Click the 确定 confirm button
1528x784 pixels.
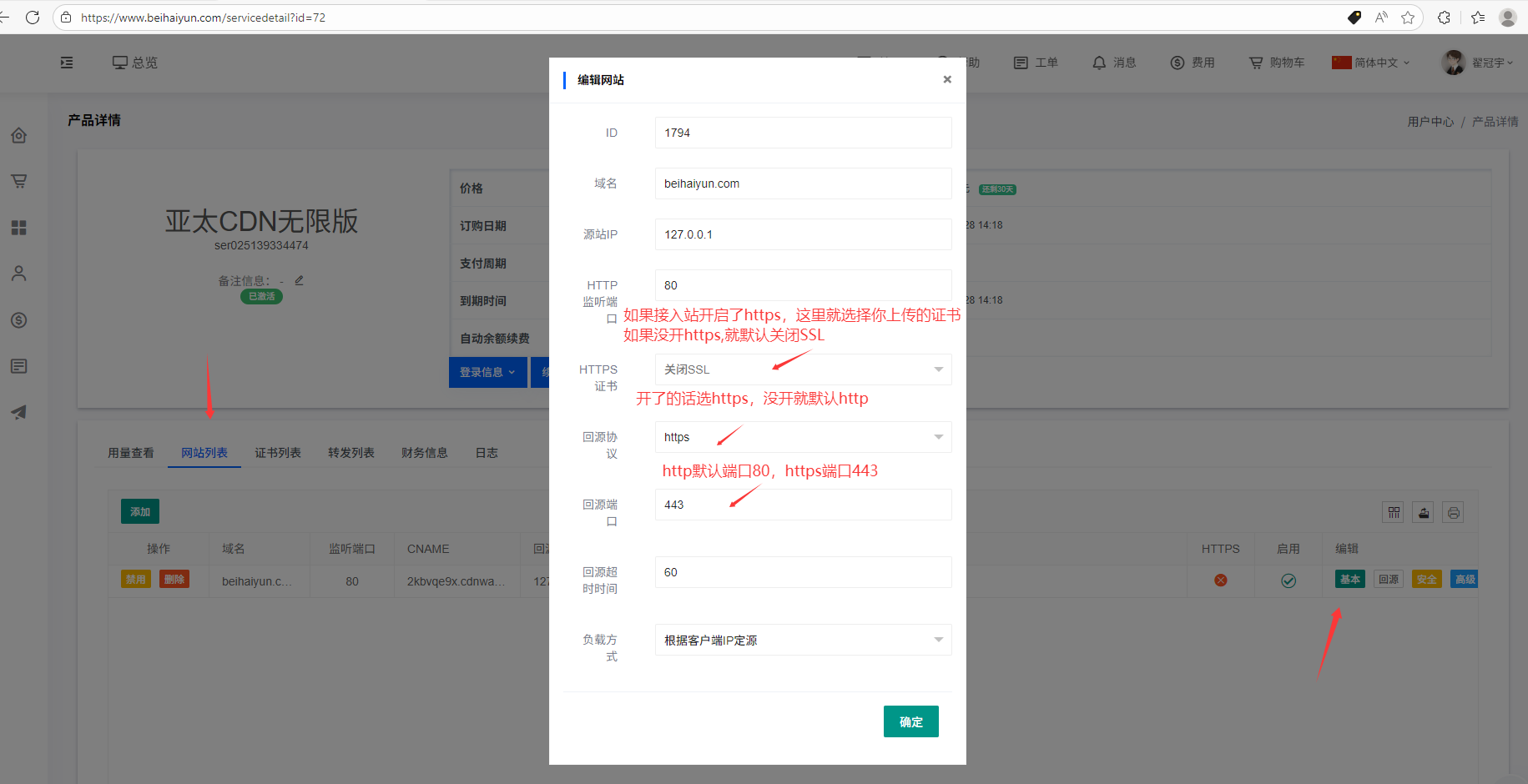910,721
